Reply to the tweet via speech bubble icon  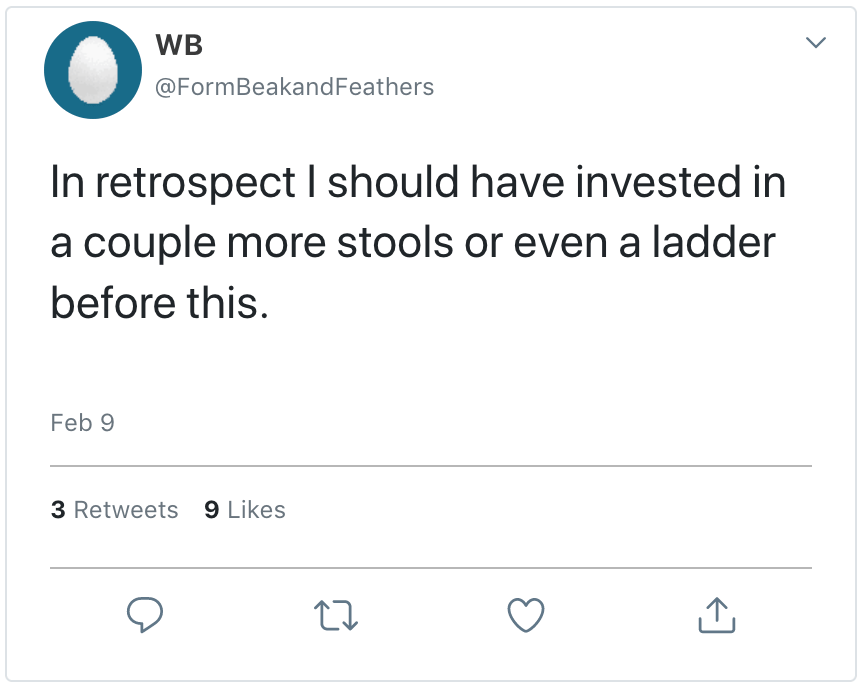click(x=144, y=615)
